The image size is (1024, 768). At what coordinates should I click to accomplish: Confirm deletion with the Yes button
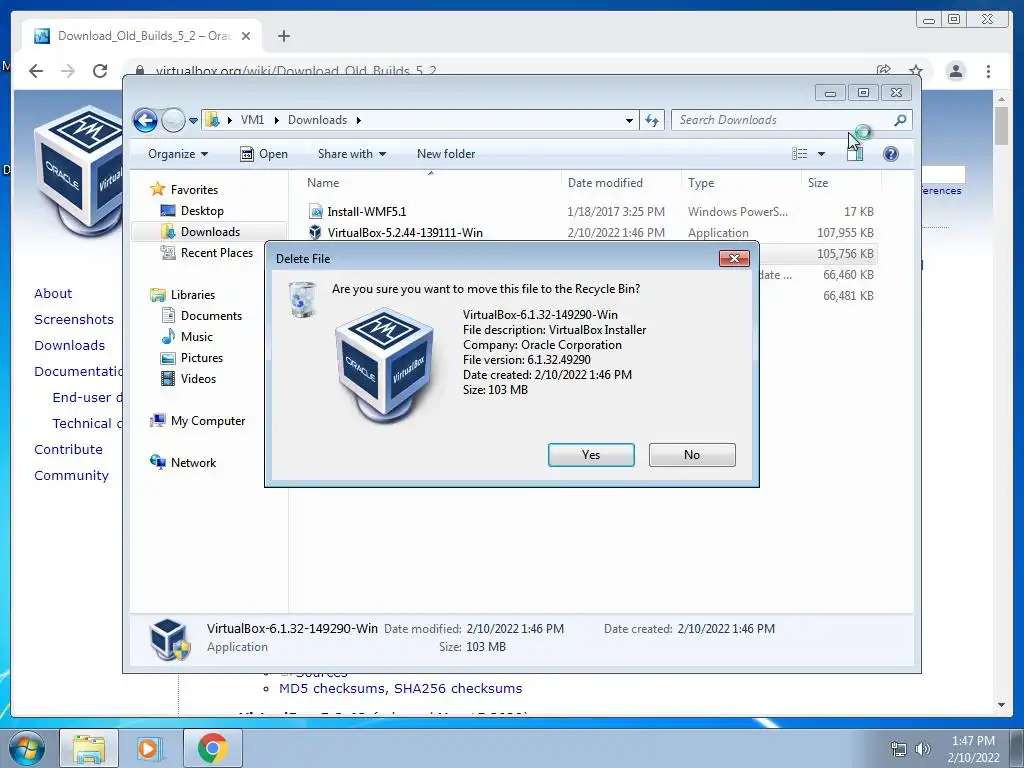(x=591, y=455)
